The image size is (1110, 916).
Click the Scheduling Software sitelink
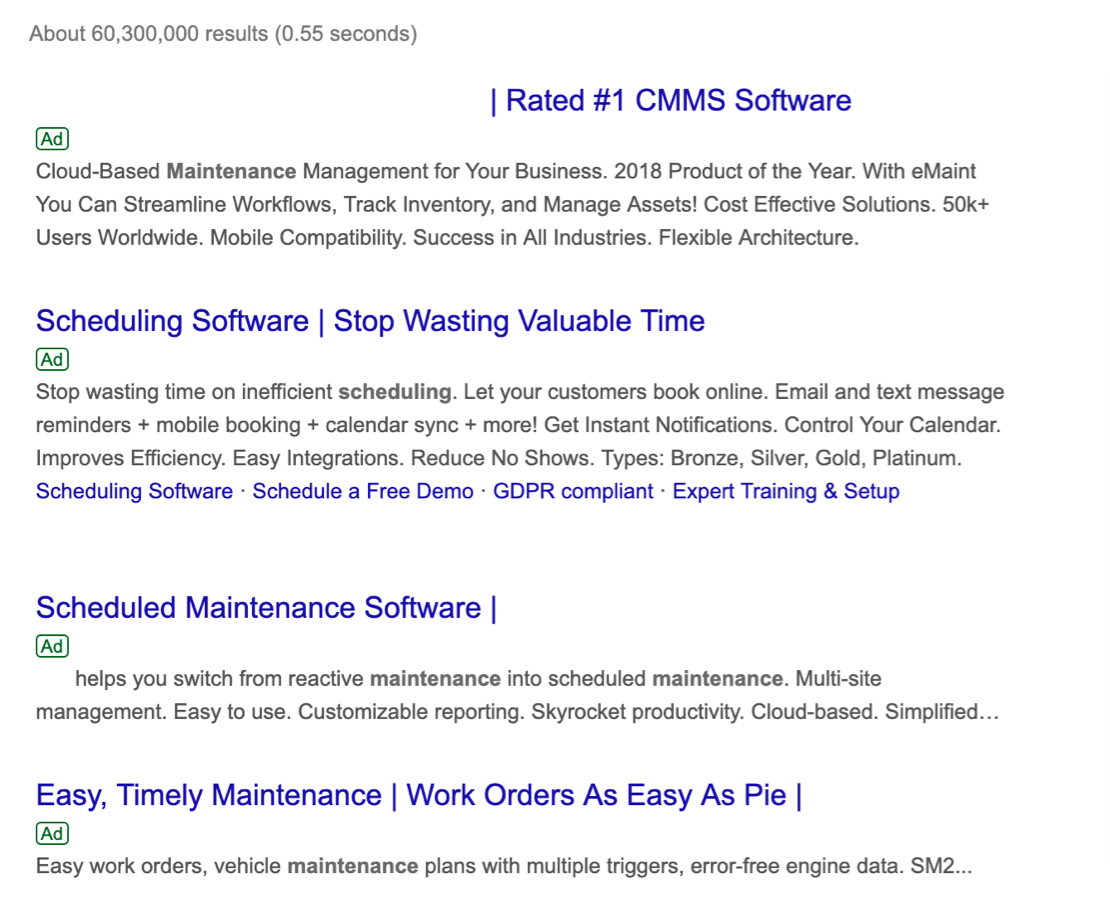click(135, 491)
